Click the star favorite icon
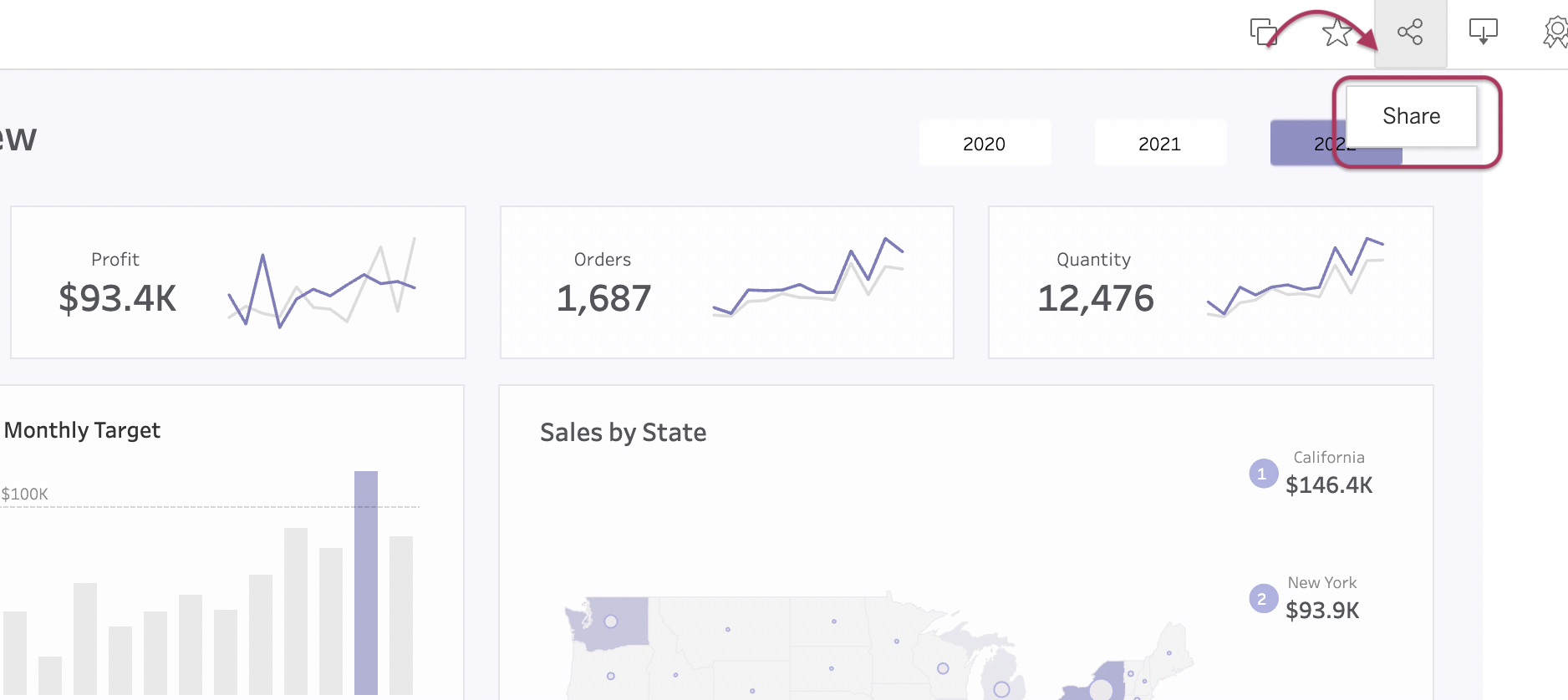The height and width of the screenshot is (700, 1568). click(1337, 33)
